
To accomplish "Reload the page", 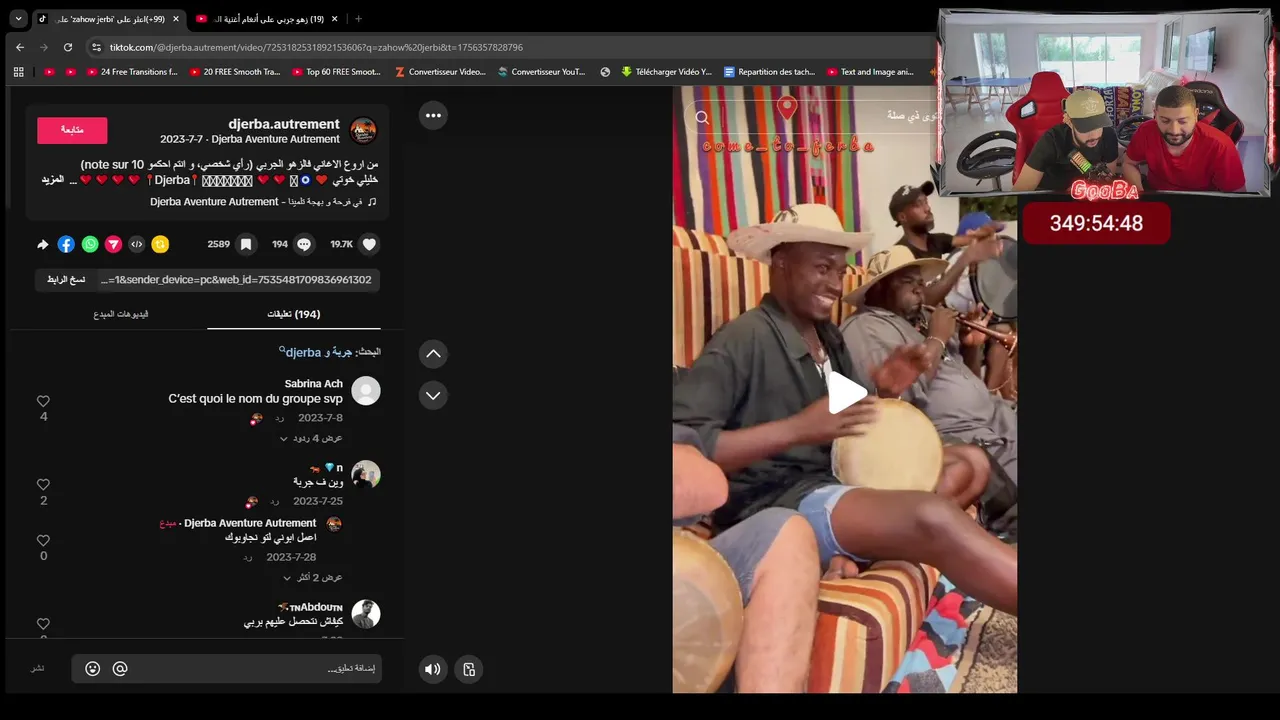I will pyautogui.click(x=67, y=47).
